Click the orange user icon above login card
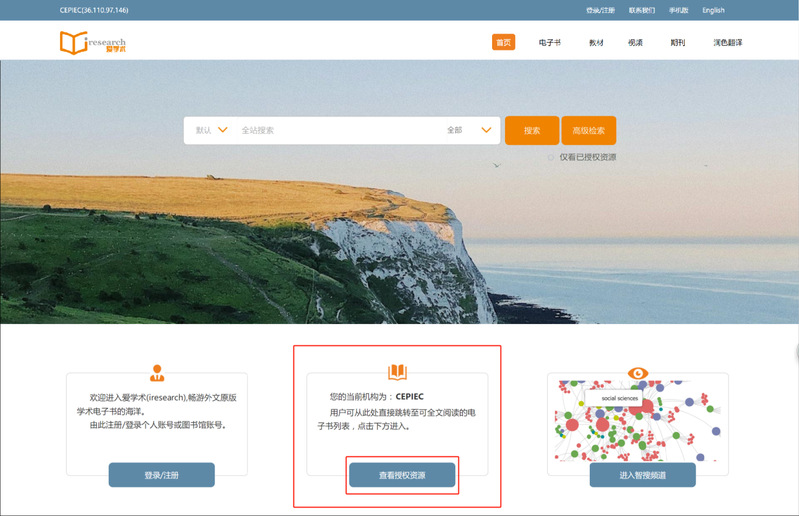Viewport: 799px width, 516px height. coord(156,373)
